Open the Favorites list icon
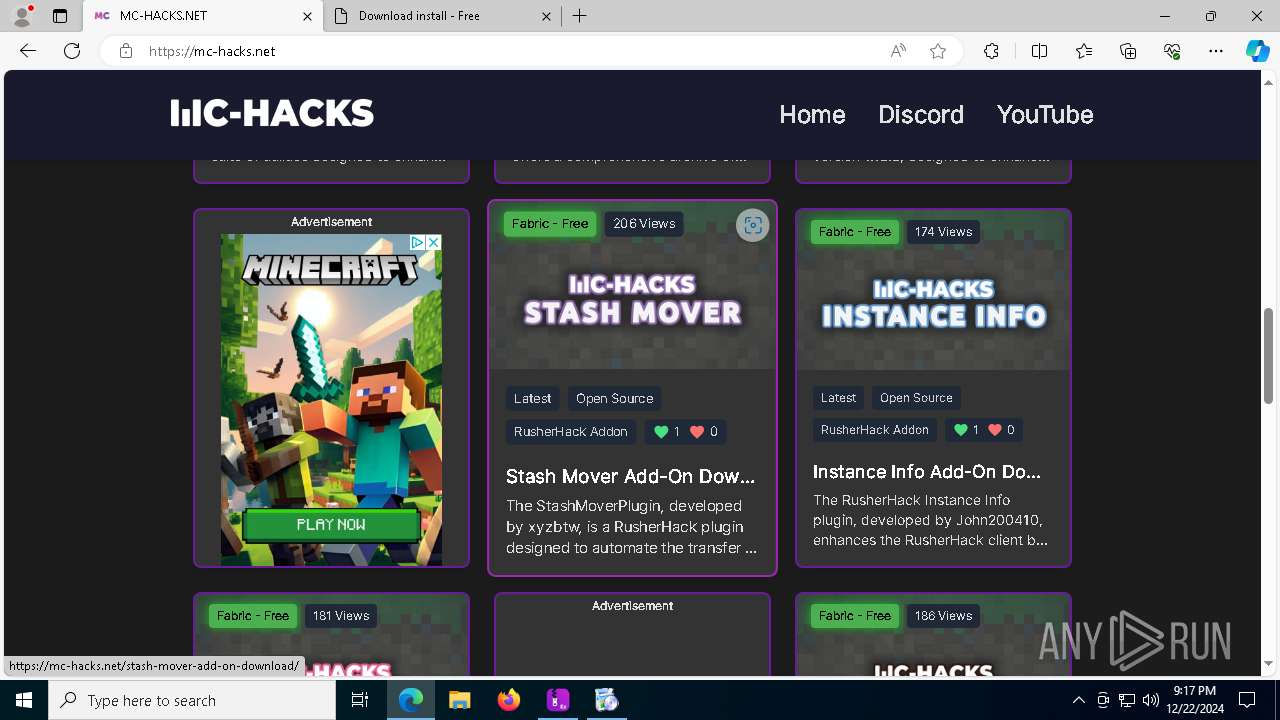This screenshot has height=720, width=1280. 1084,51
